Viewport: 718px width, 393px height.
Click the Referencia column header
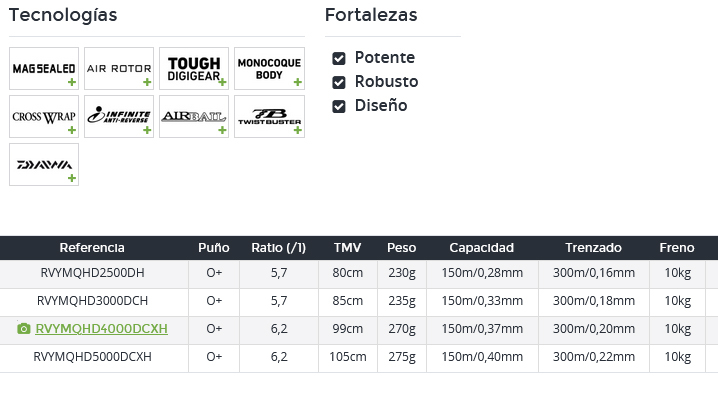92,248
